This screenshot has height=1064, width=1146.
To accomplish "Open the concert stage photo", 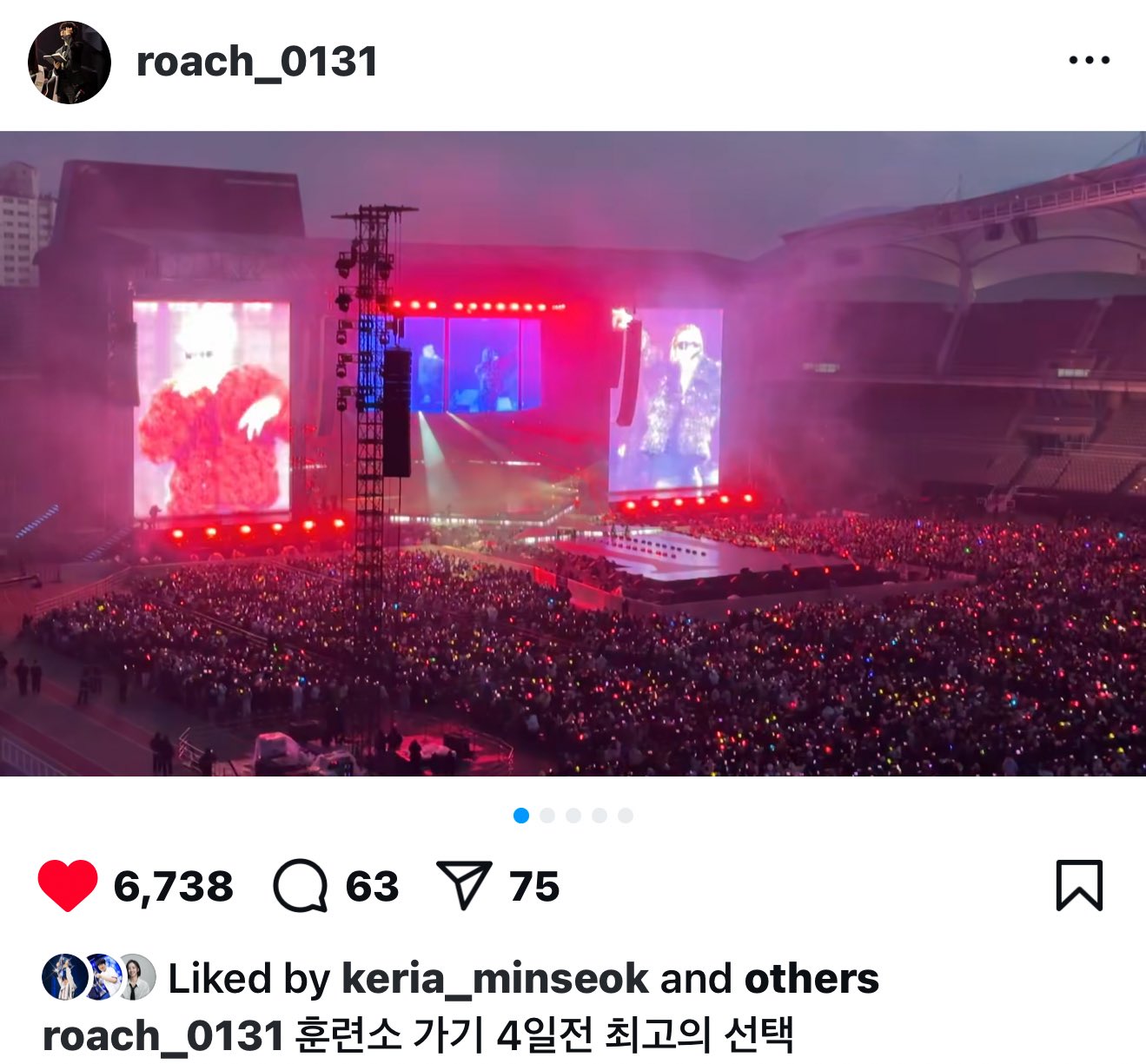I will click(573, 453).
